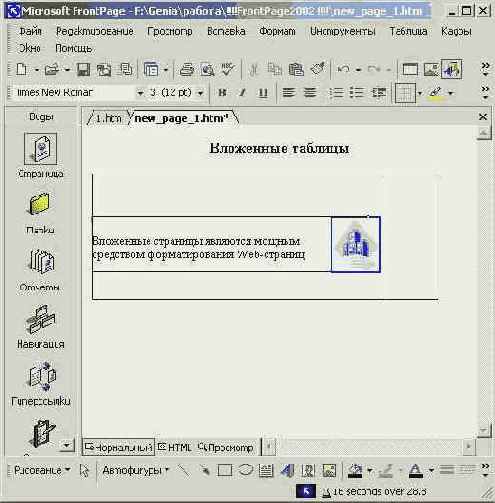The image size is (495, 503).
Task: Open the Reports view in Views bar
Action: click(x=40, y=270)
